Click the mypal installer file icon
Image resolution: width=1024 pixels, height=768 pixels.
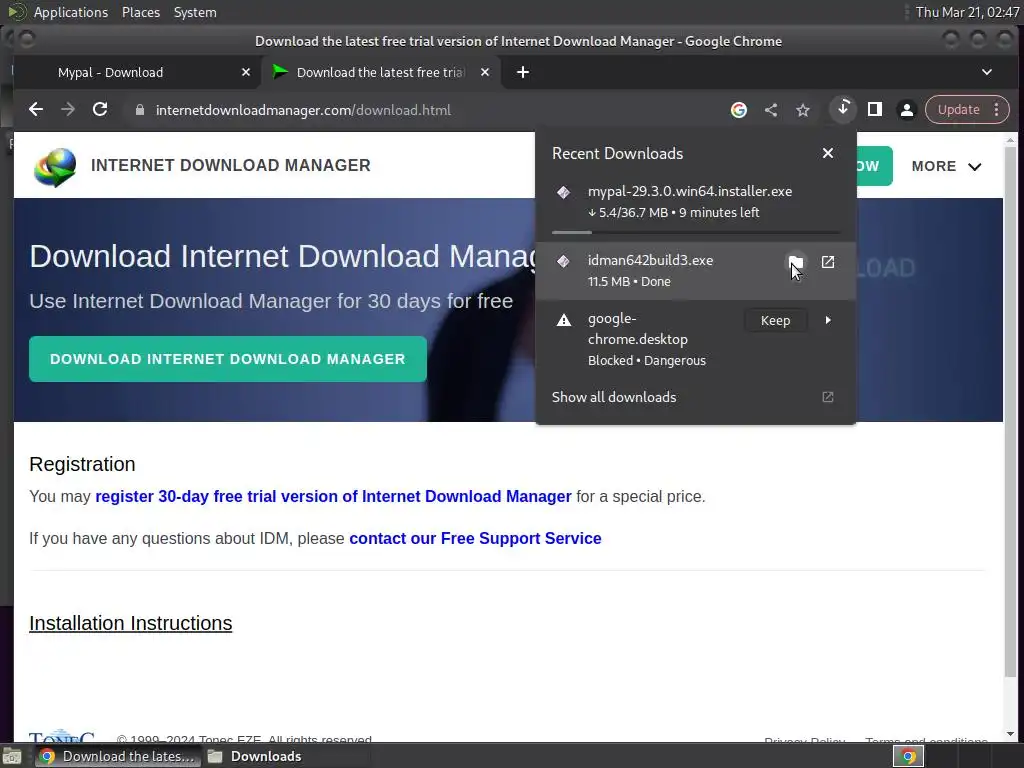click(563, 192)
